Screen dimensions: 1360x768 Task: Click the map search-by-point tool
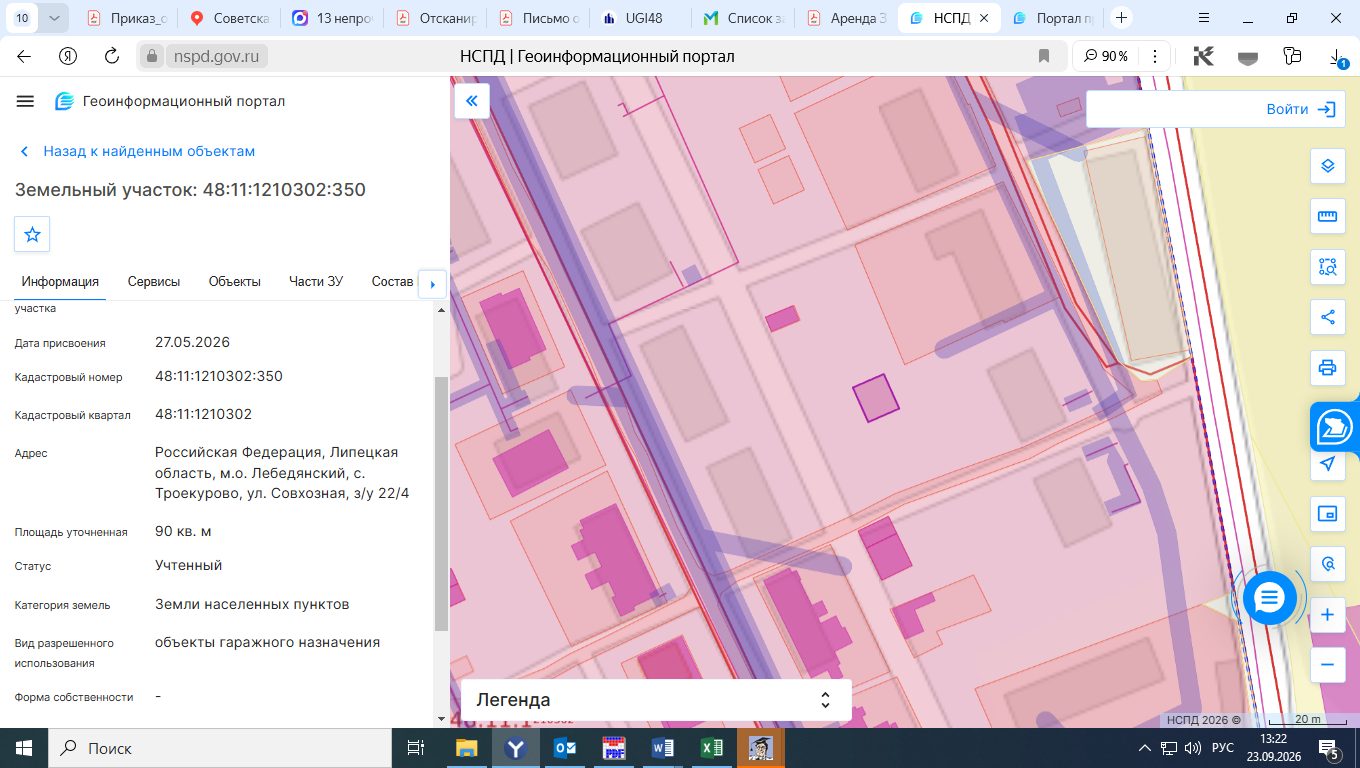click(x=1327, y=564)
